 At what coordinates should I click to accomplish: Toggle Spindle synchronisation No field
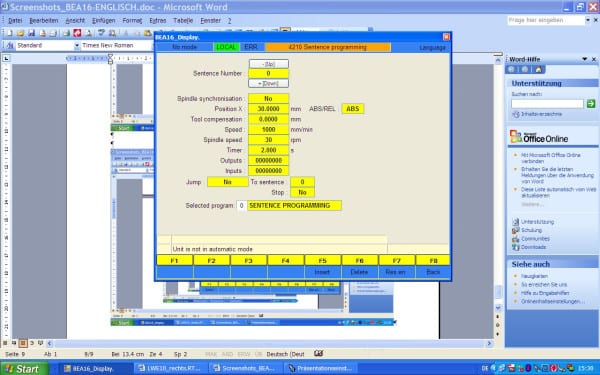[269, 98]
